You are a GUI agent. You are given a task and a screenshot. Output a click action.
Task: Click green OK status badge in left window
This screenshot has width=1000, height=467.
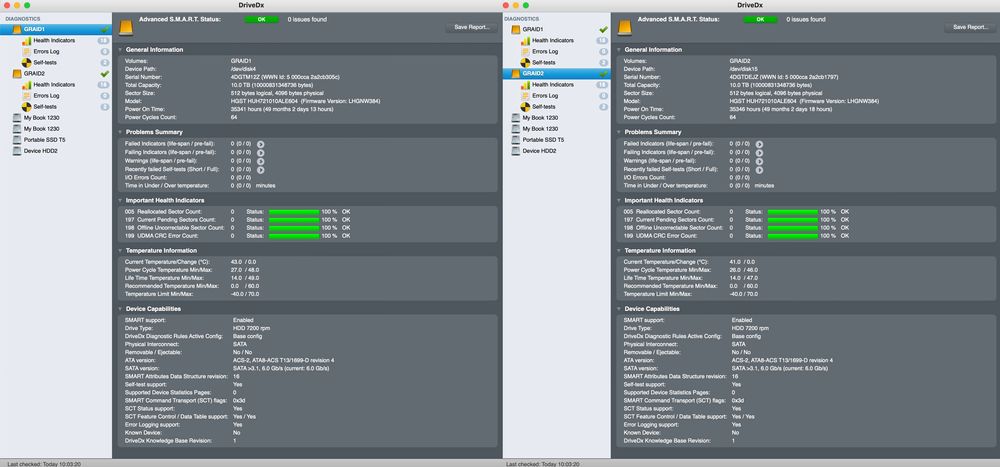(x=261, y=20)
